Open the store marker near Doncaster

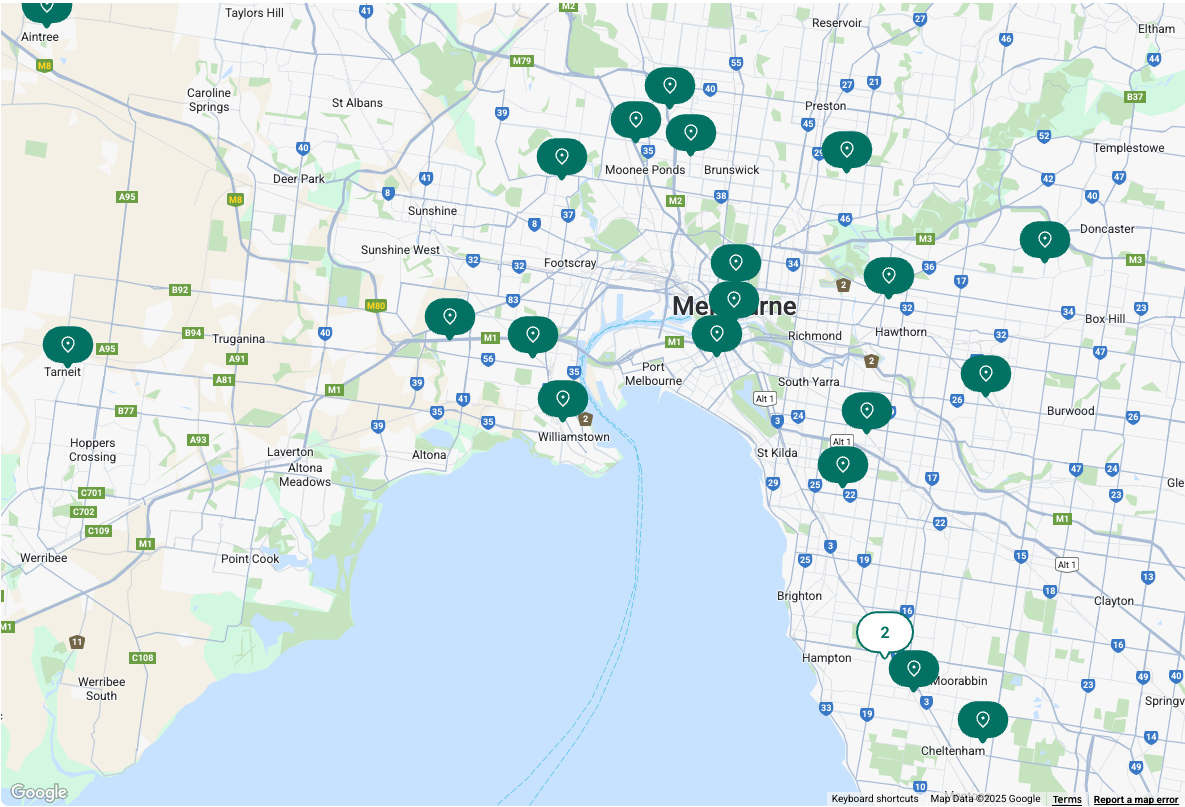tap(1044, 240)
